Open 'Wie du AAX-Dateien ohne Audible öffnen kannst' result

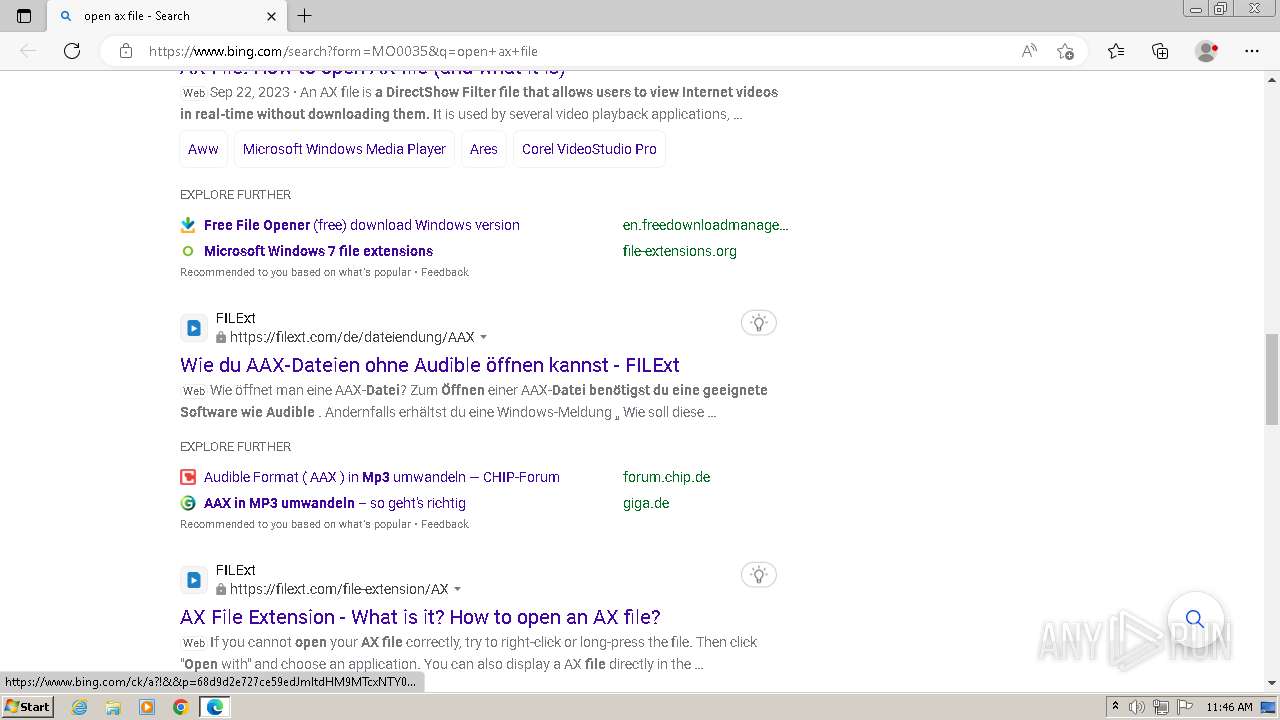(430, 365)
